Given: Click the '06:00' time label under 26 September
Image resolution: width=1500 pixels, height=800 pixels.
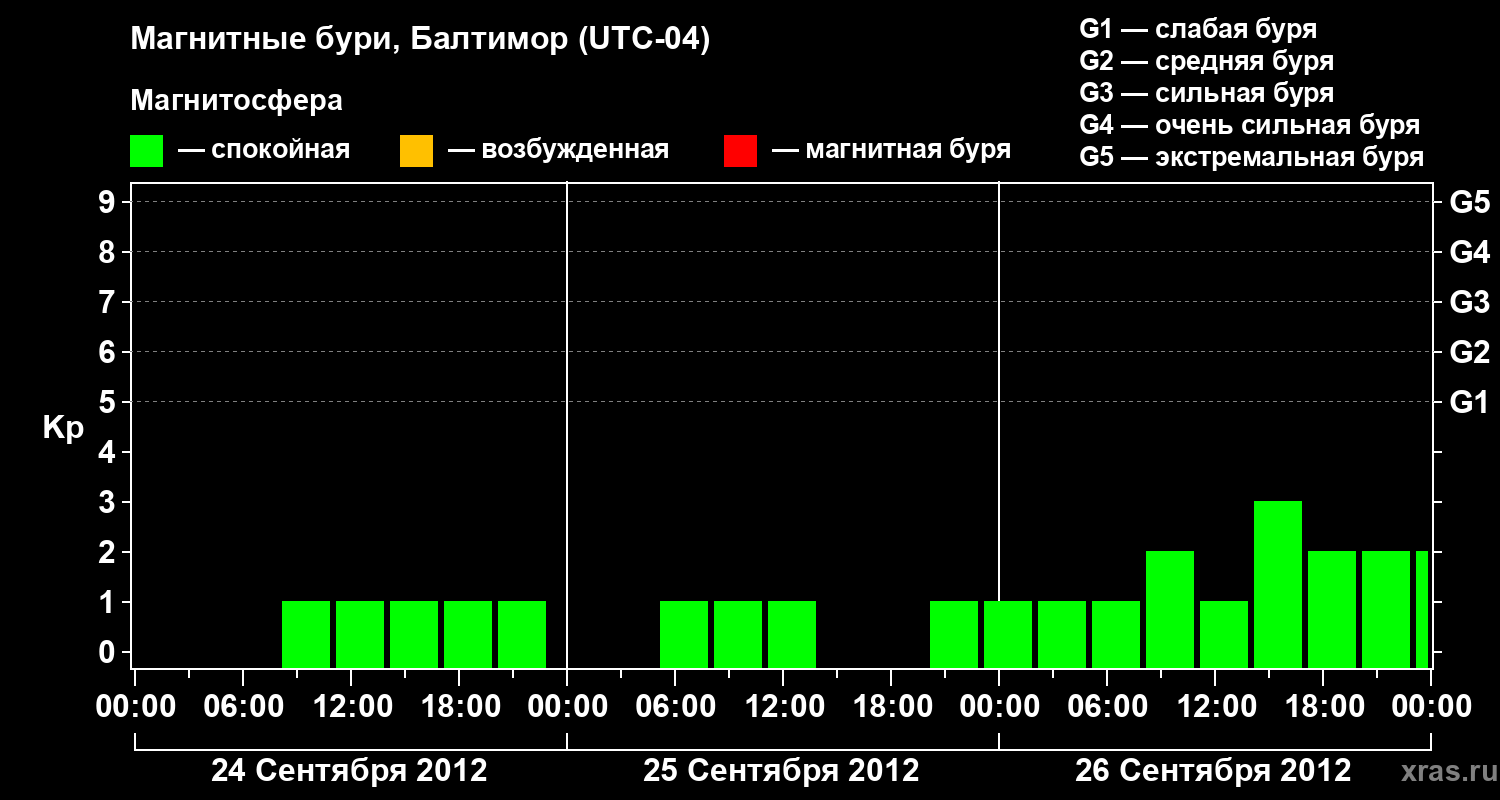Looking at the screenshot, I should [x=1107, y=707].
